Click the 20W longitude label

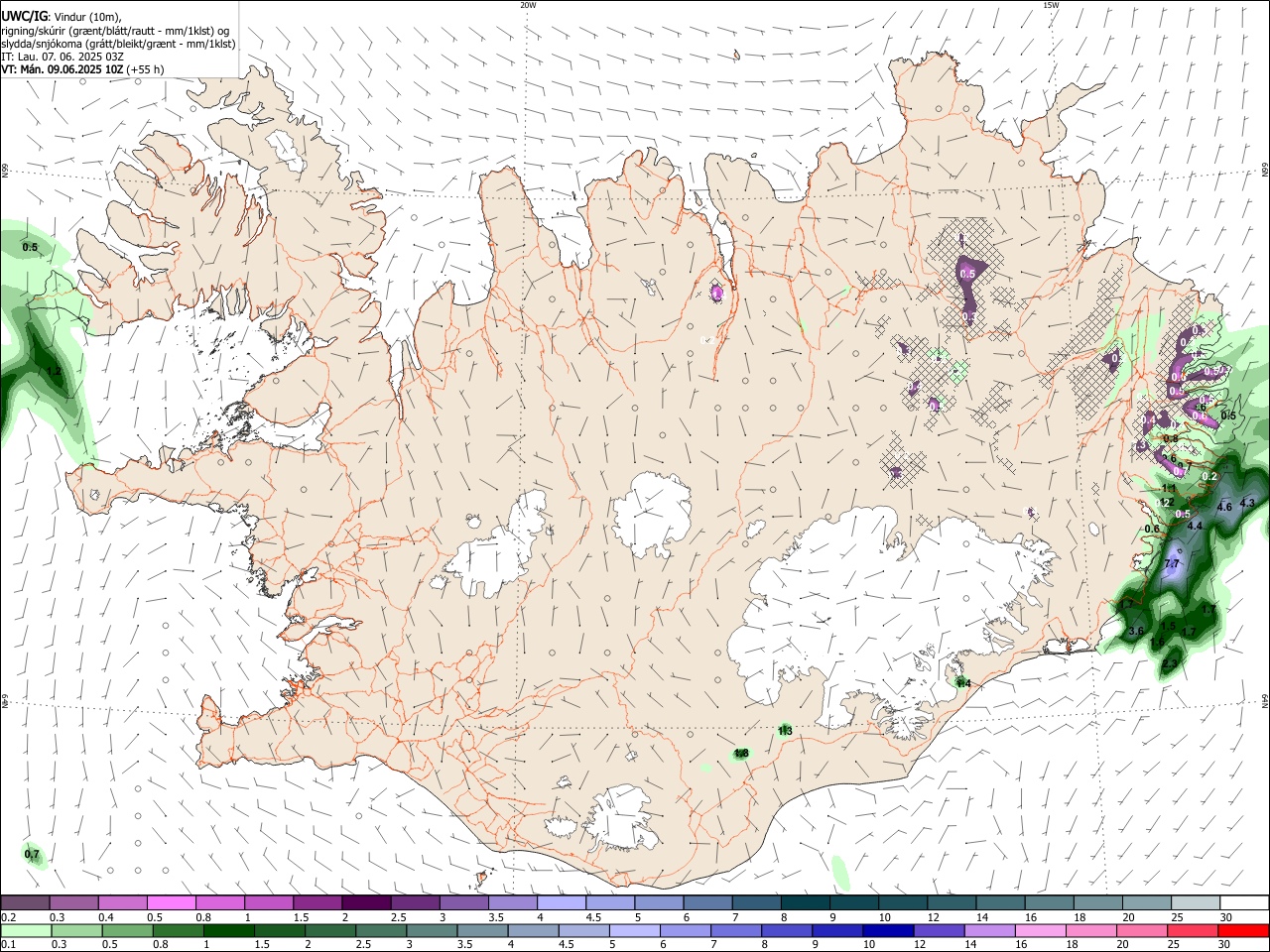(528, 5)
